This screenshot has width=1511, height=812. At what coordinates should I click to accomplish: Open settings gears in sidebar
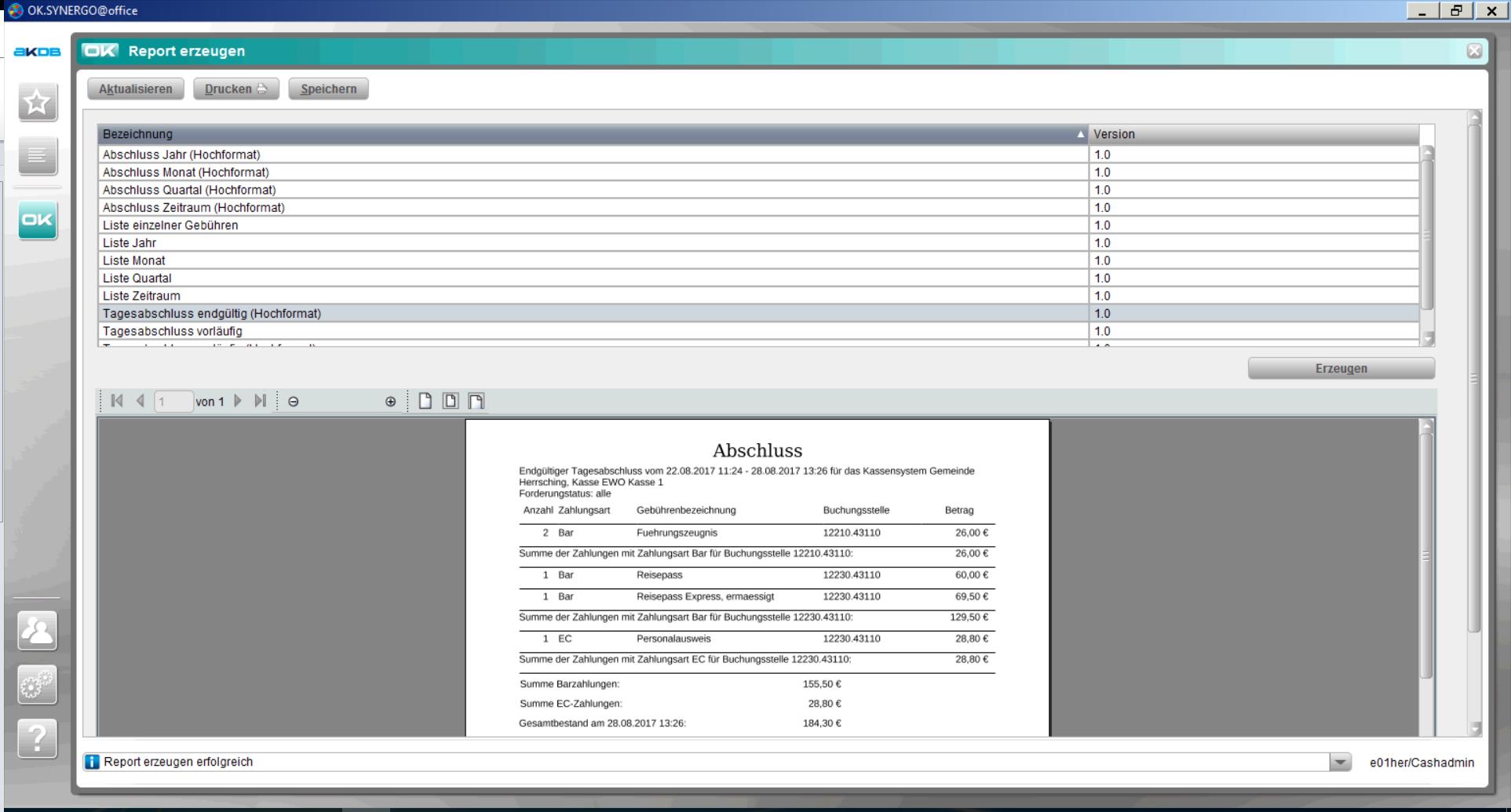pos(37,686)
